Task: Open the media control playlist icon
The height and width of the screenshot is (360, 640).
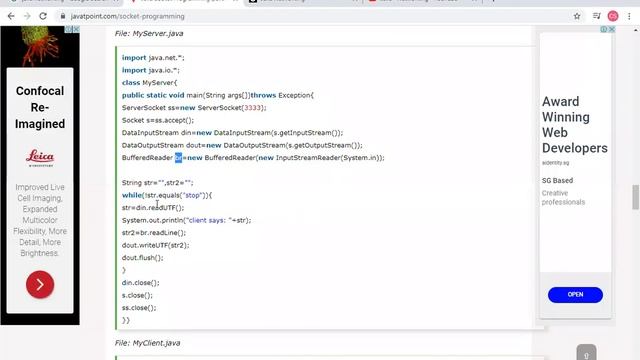Action: [x=596, y=16]
